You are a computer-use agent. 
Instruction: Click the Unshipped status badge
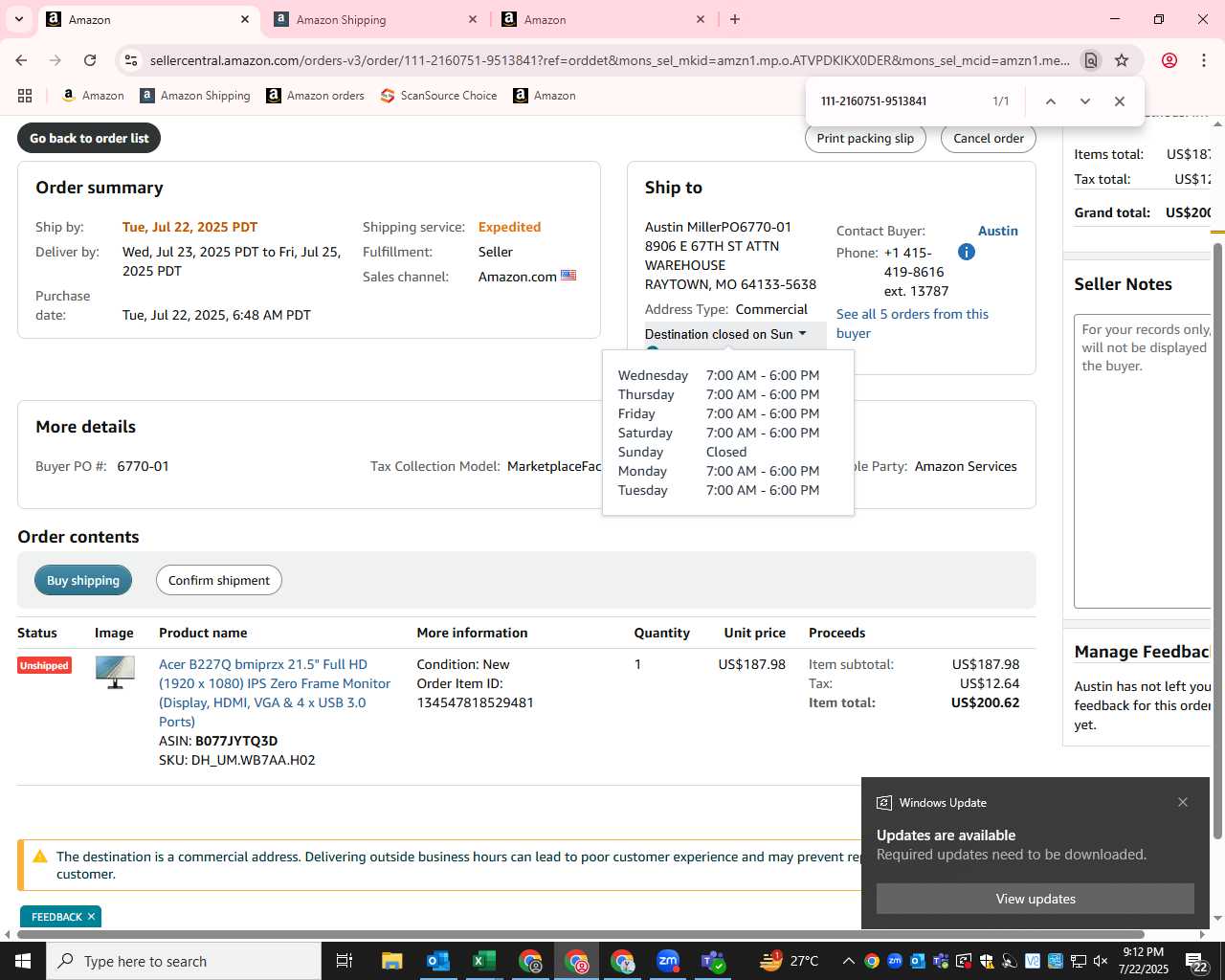[44, 665]
